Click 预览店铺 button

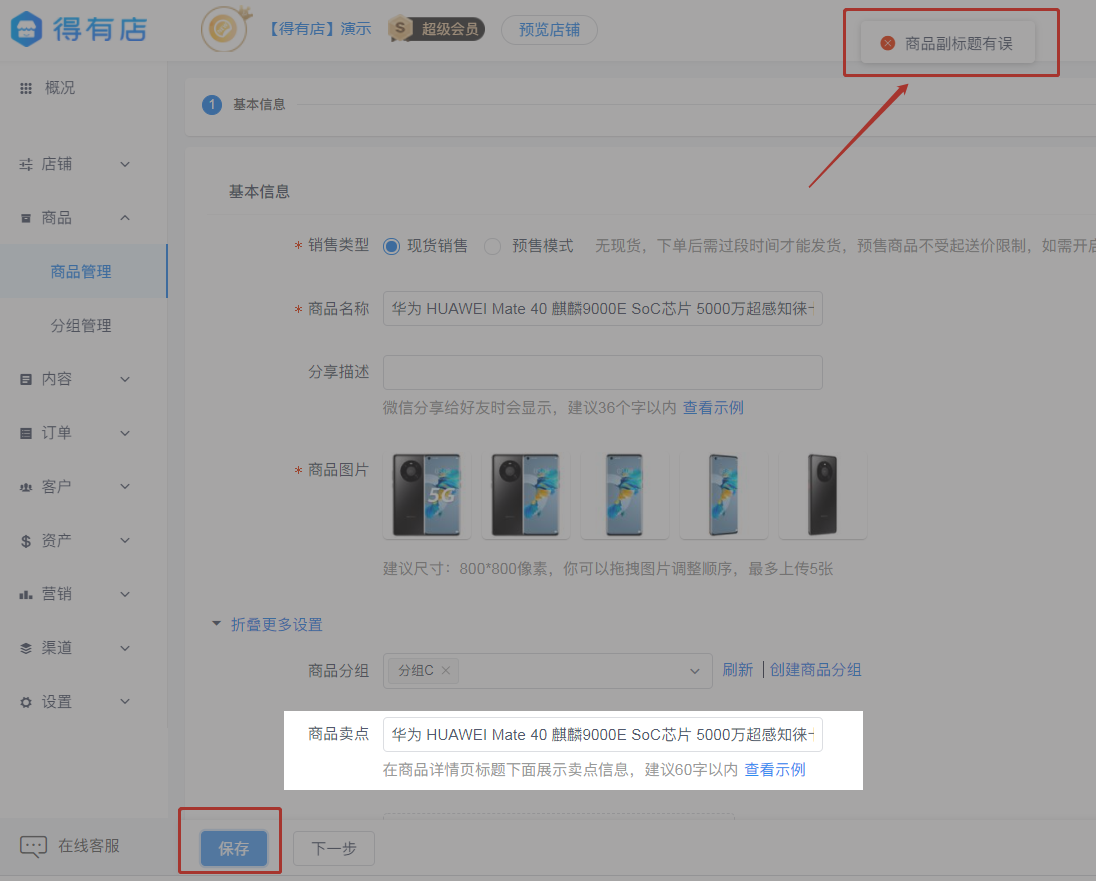point(549,30)
